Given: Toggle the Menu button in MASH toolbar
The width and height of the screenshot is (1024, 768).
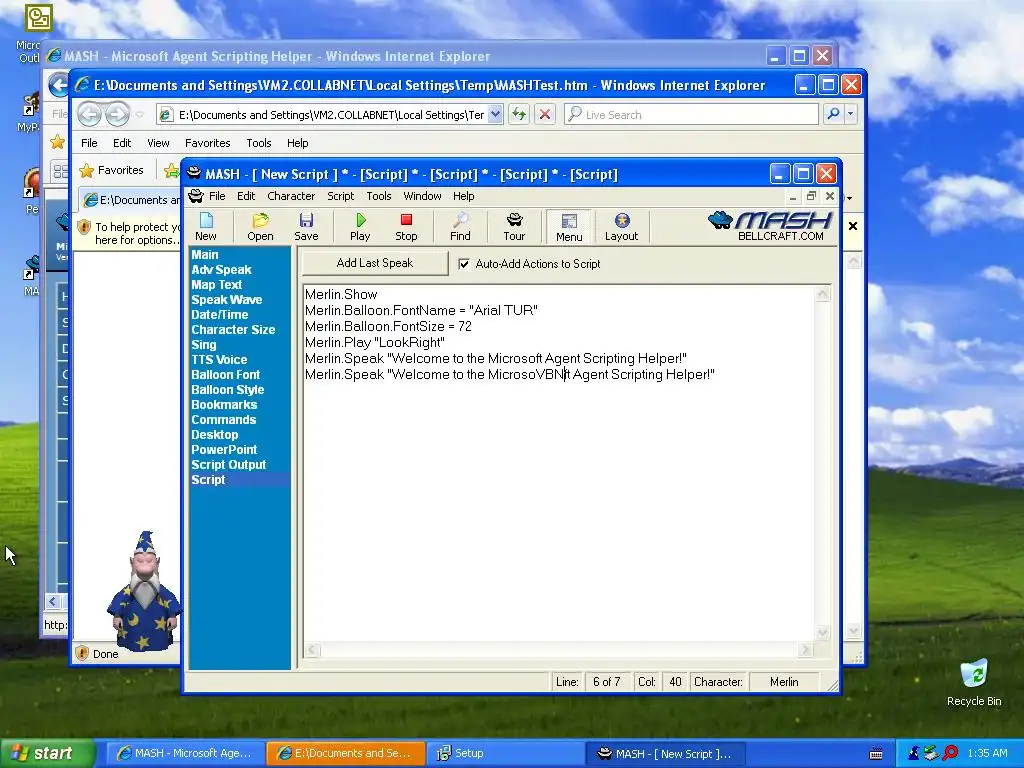Looking at the screenshot, I should [569, 227].
